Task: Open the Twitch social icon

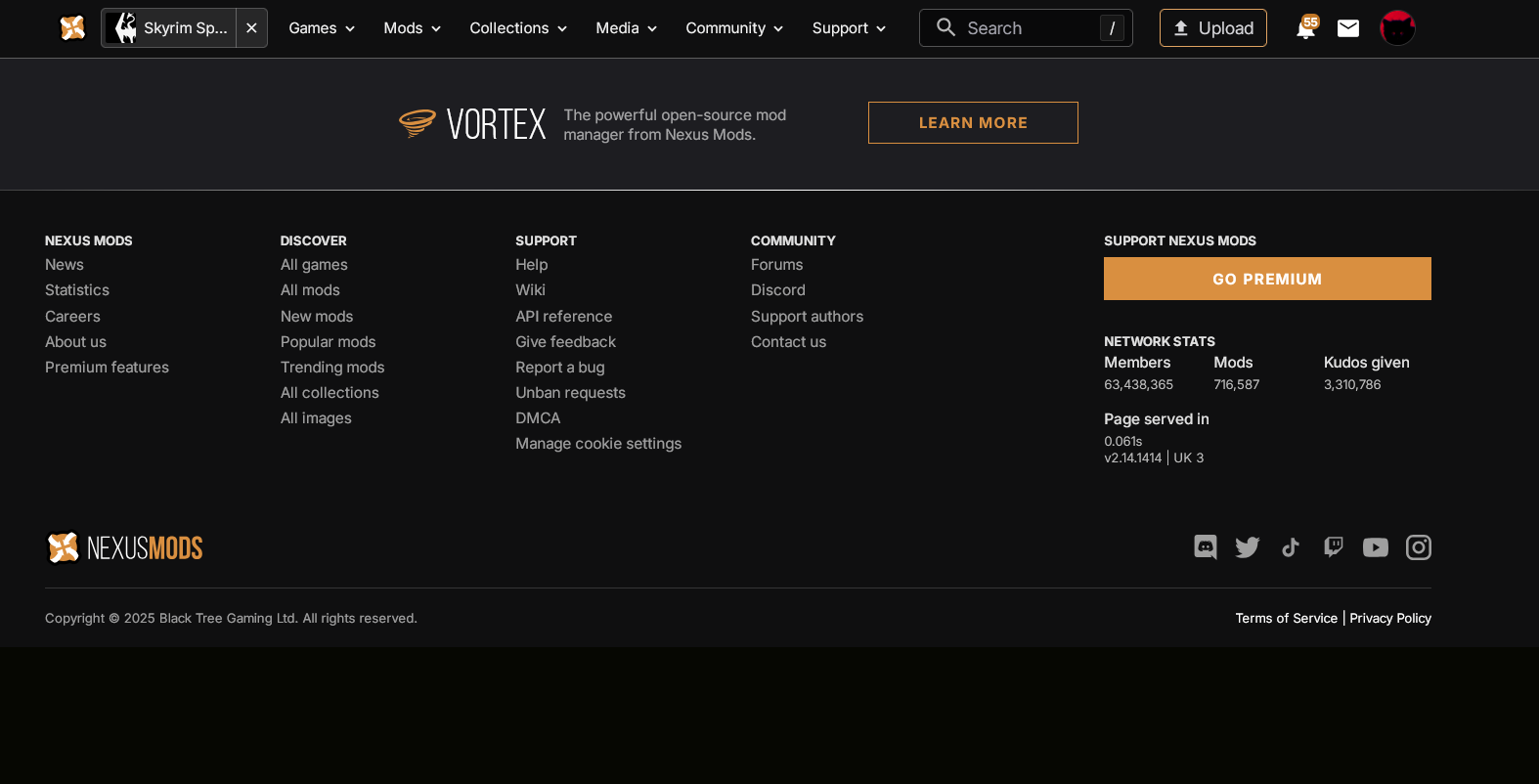Action: pyautogui.click(x=1333, y=547)
